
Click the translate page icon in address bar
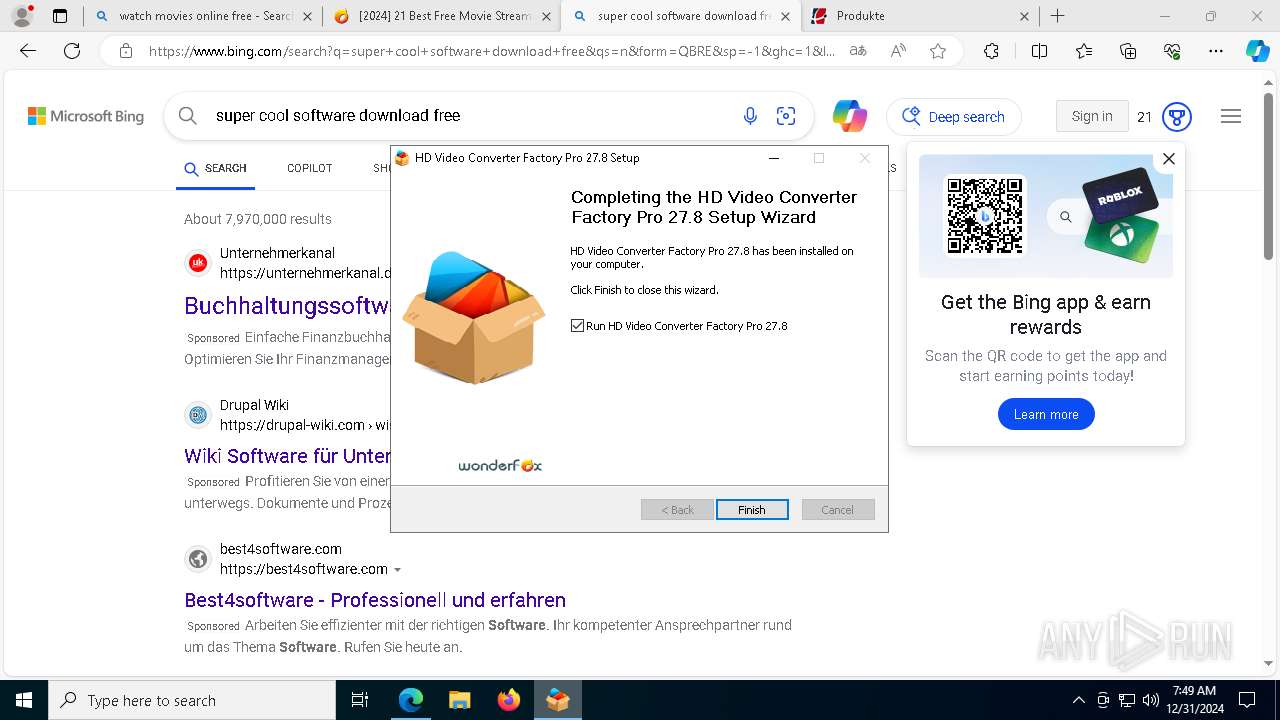[x=858, y=51]
